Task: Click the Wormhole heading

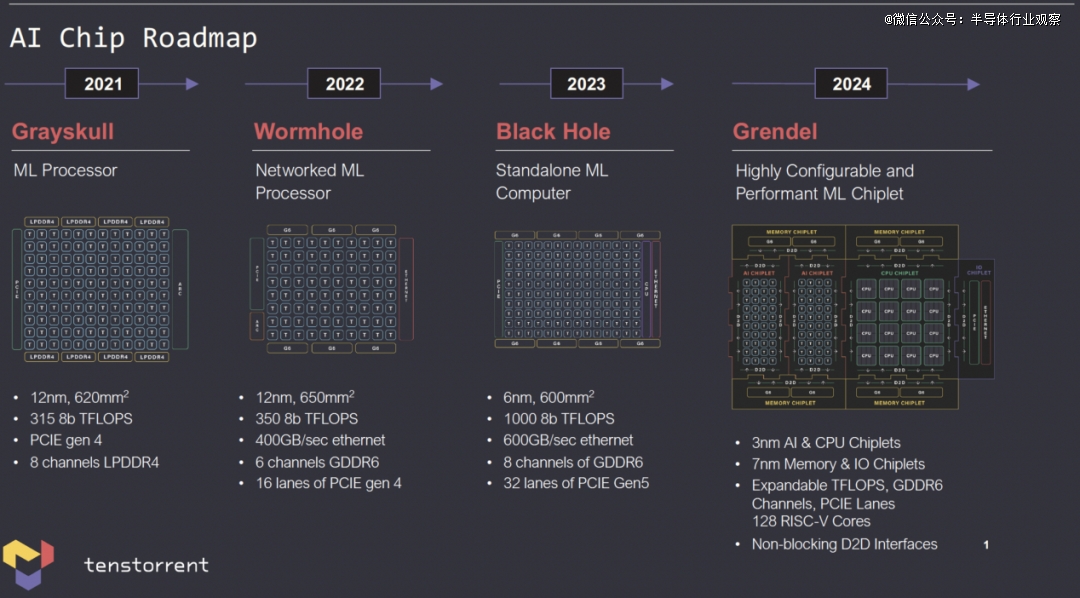Action: pyautogui.click(x=308, y=131)
